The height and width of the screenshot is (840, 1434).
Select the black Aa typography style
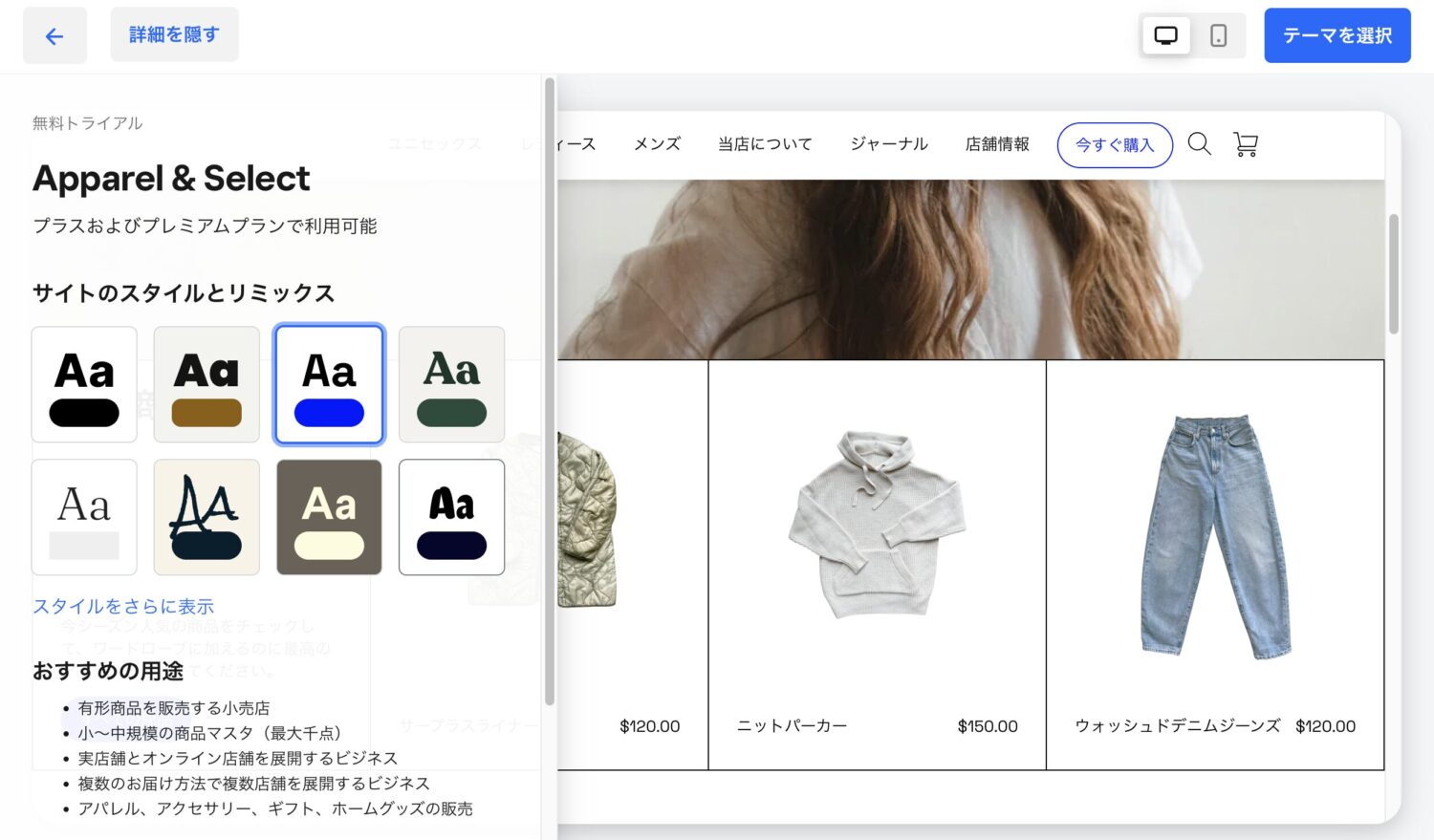(x=84, y=384)
